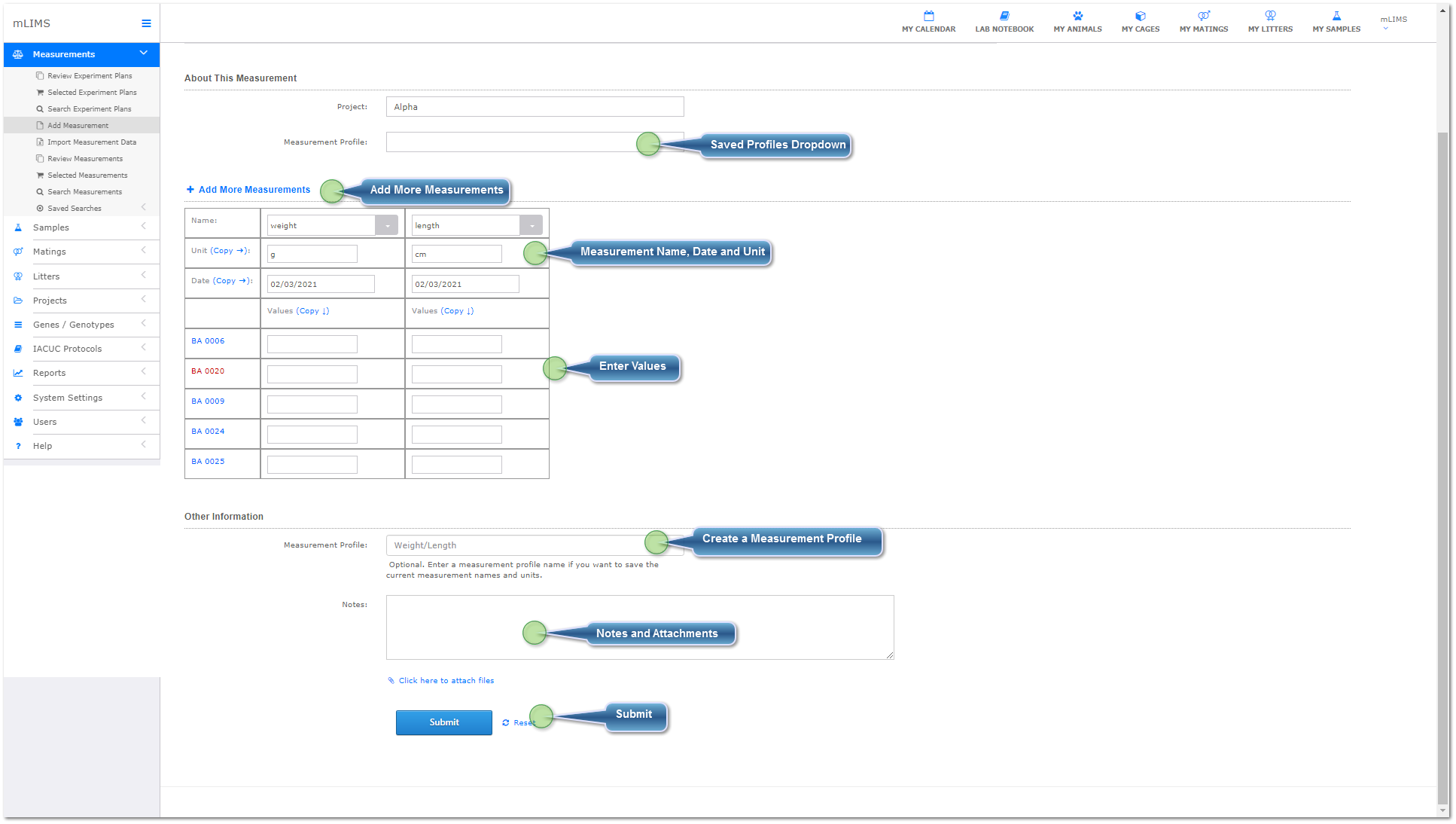The height and width of the screenshot is (824, 1456).
Task: Click the Submit button to save measurement data
Action: coord(444,721)
